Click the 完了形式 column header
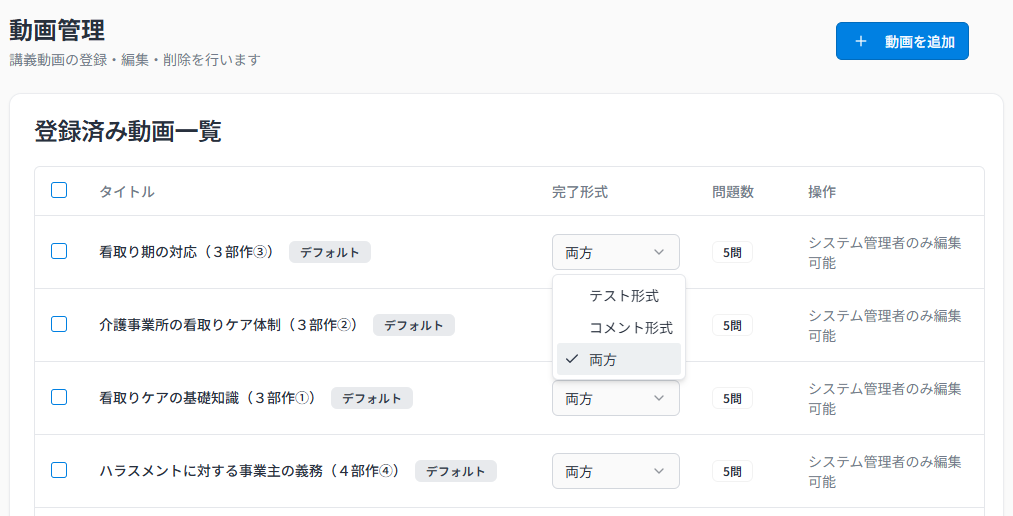Image resolution: width=1013 pixels, height=516 pixels. tap(580, 191)
